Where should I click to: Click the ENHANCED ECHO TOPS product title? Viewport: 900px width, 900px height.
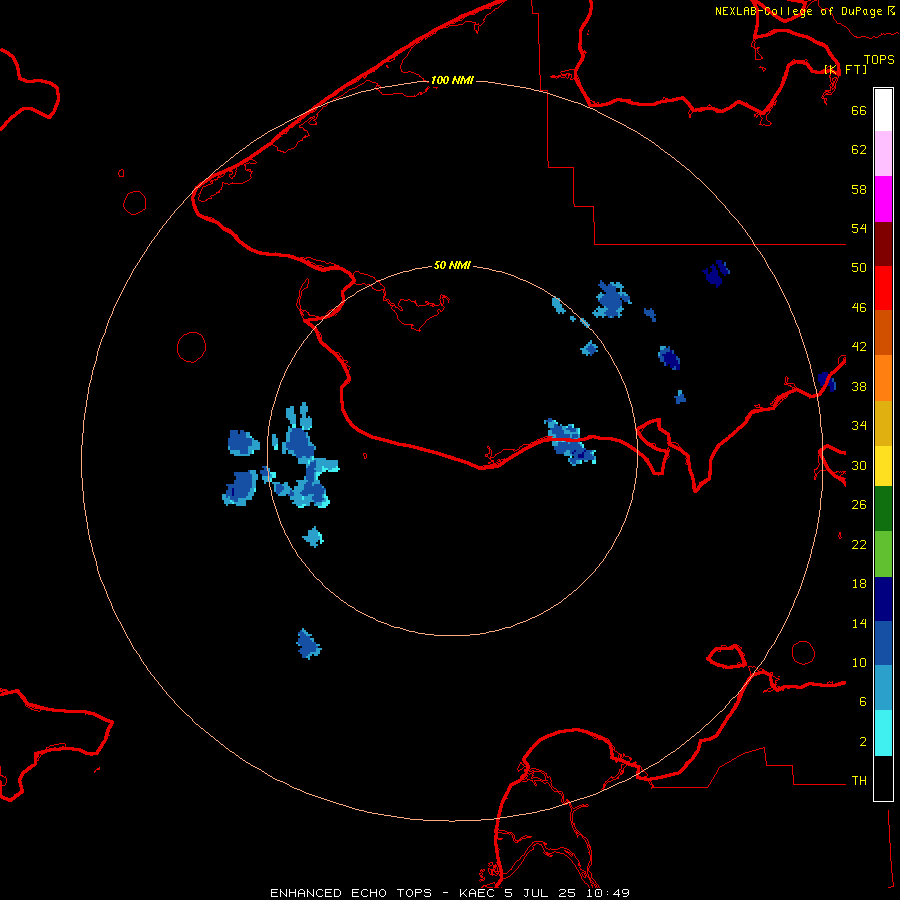point(351,893)
